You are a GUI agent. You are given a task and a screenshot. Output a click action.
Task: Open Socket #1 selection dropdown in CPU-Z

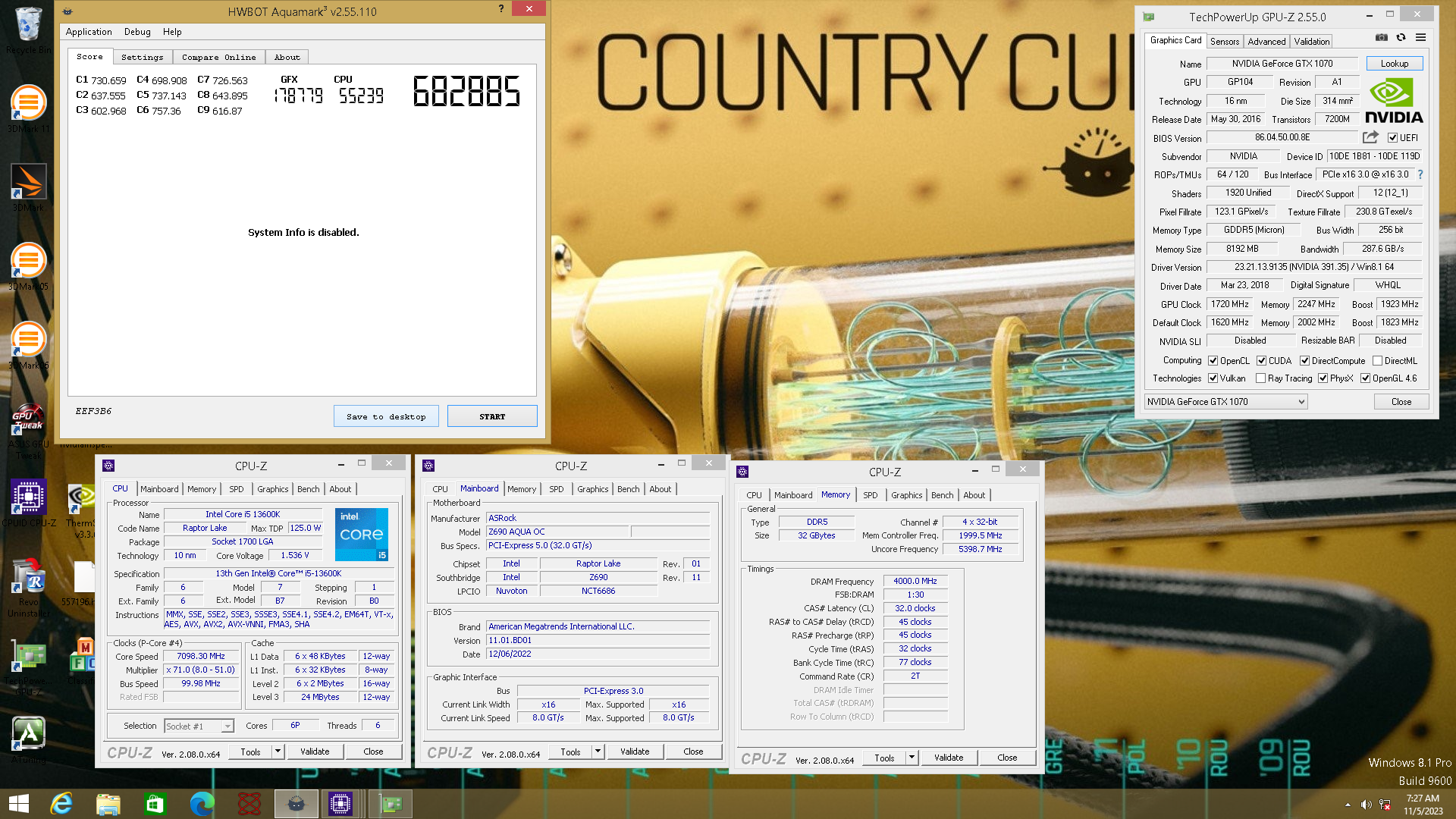click(x=199, y=726)
